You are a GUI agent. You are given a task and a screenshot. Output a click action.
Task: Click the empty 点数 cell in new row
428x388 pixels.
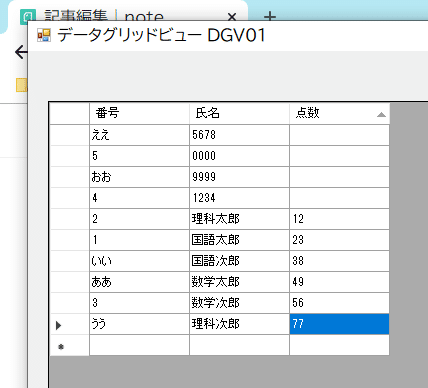click(339, 345)
